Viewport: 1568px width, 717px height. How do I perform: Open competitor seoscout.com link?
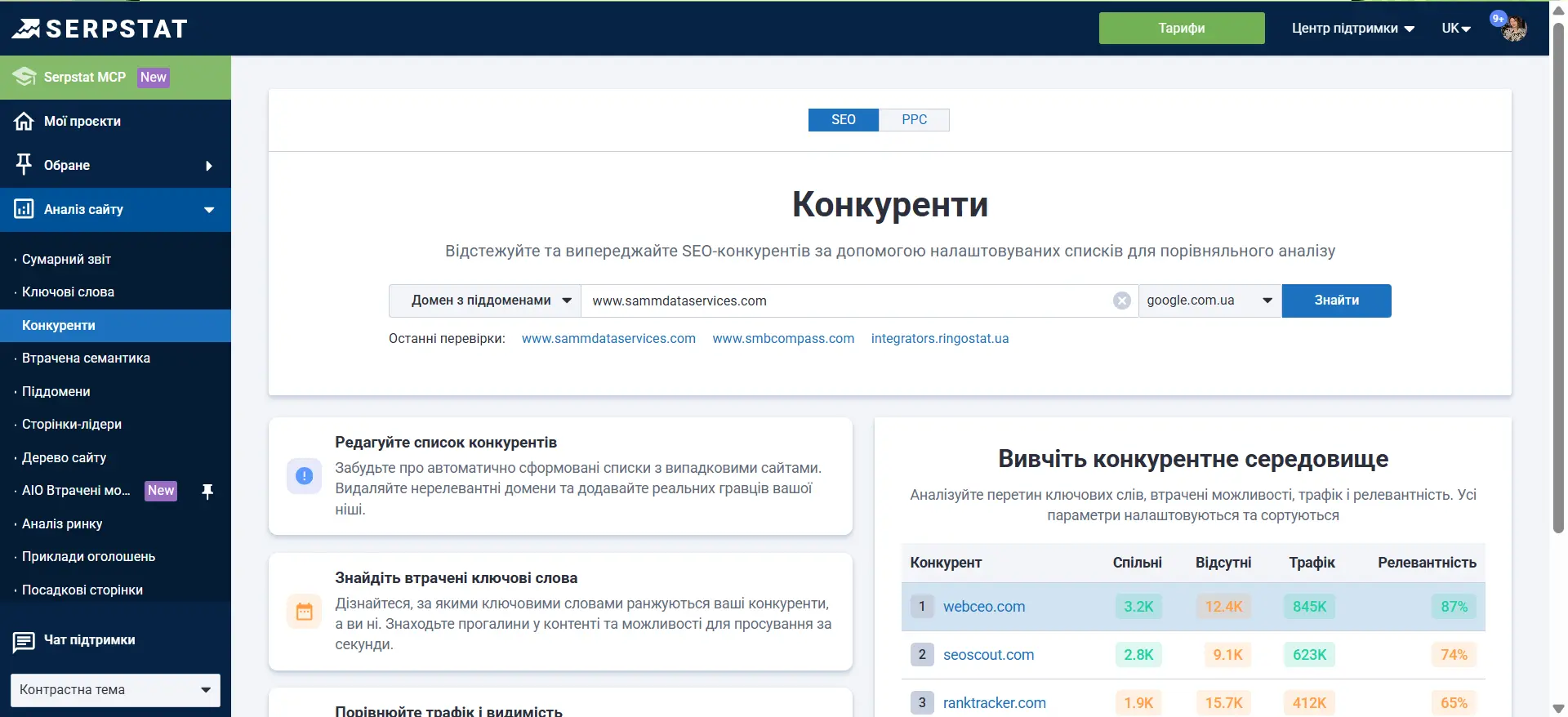click(988, 655)
